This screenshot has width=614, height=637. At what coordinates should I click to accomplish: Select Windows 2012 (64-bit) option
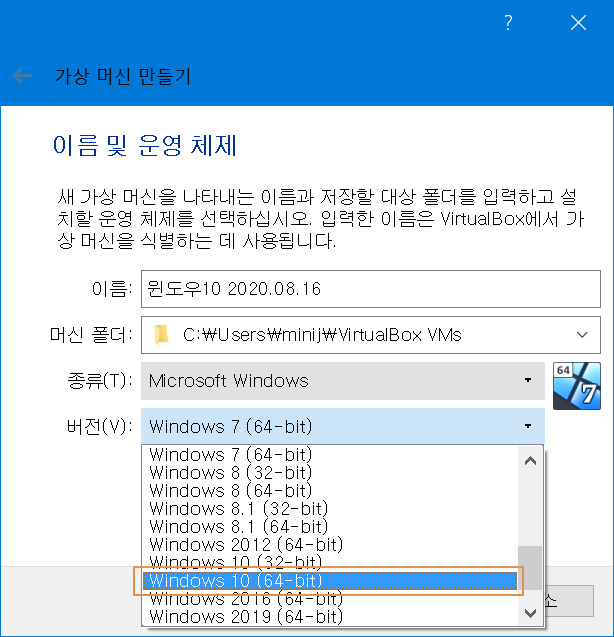(330, 544)
